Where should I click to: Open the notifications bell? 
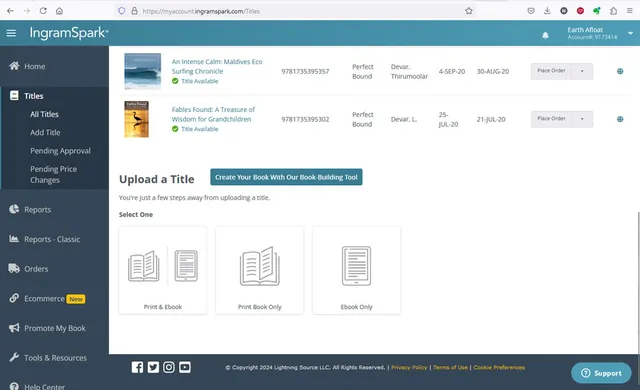[x=545, y=35]
